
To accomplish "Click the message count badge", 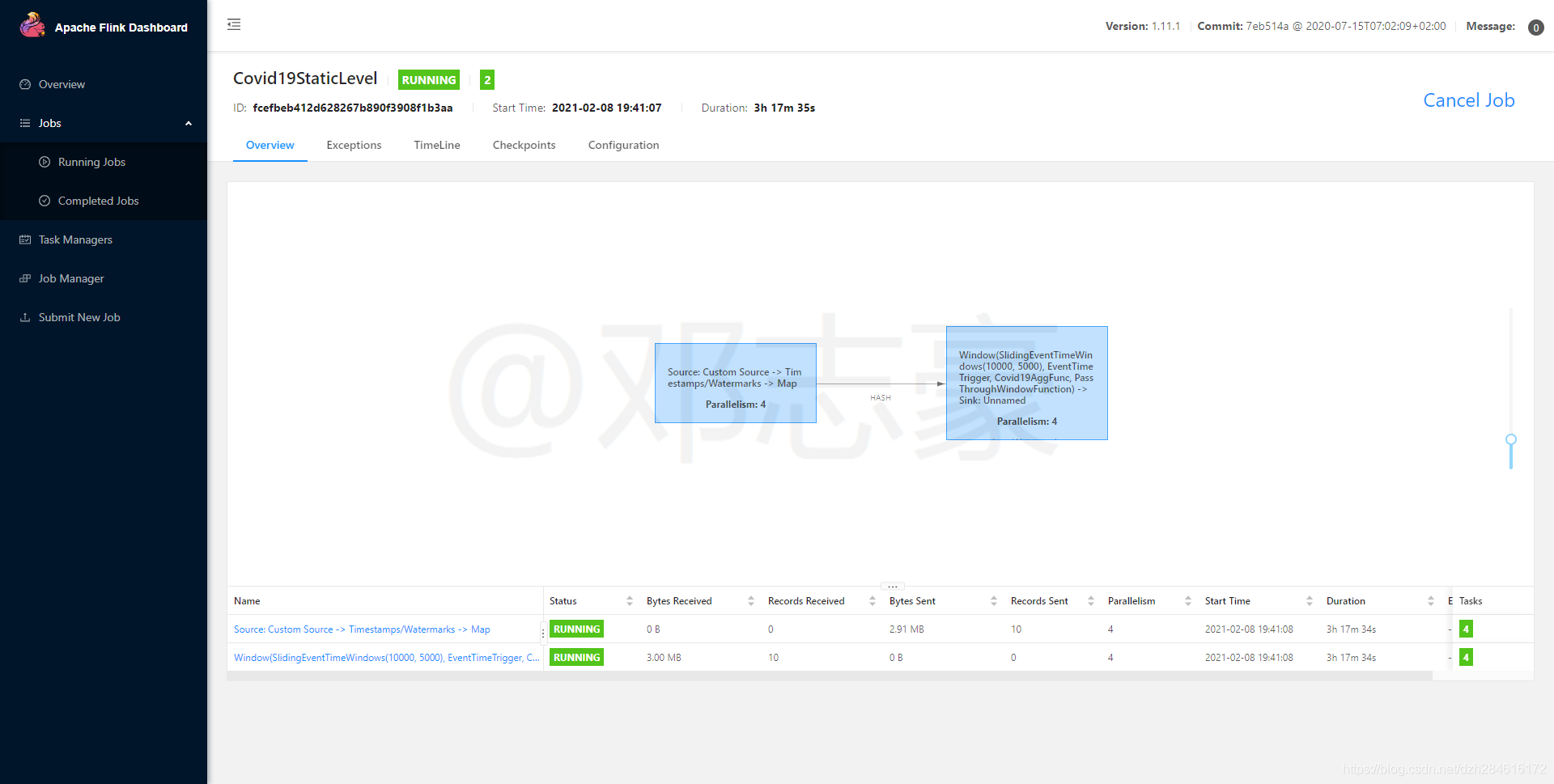I will point(1535,28).
